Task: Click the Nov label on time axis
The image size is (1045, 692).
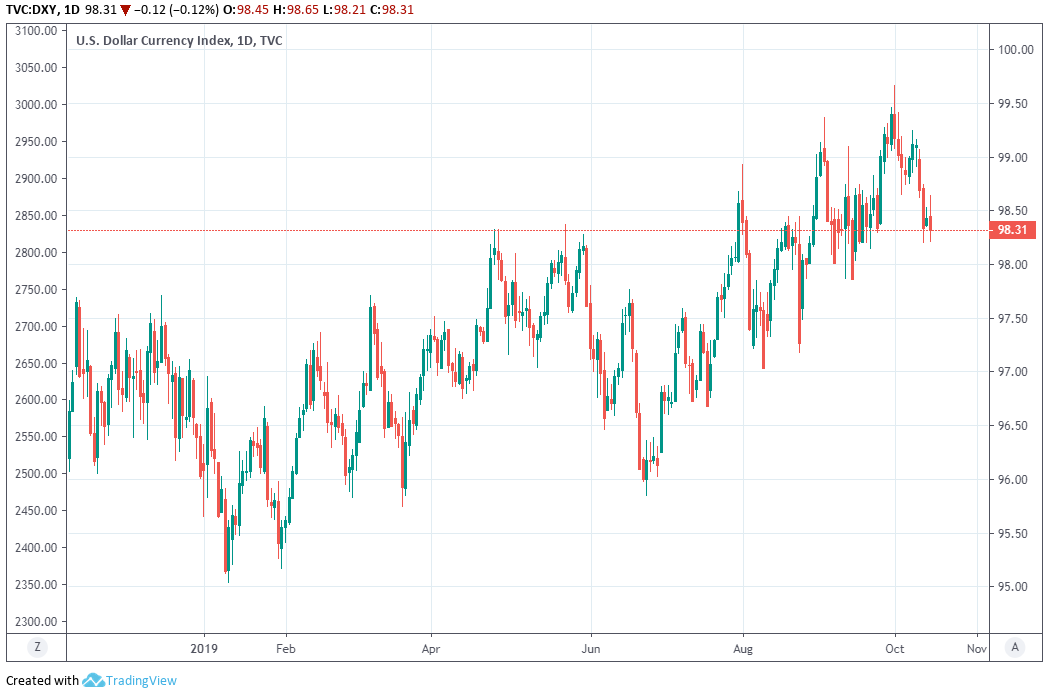Action: click(x=977, y=648)
